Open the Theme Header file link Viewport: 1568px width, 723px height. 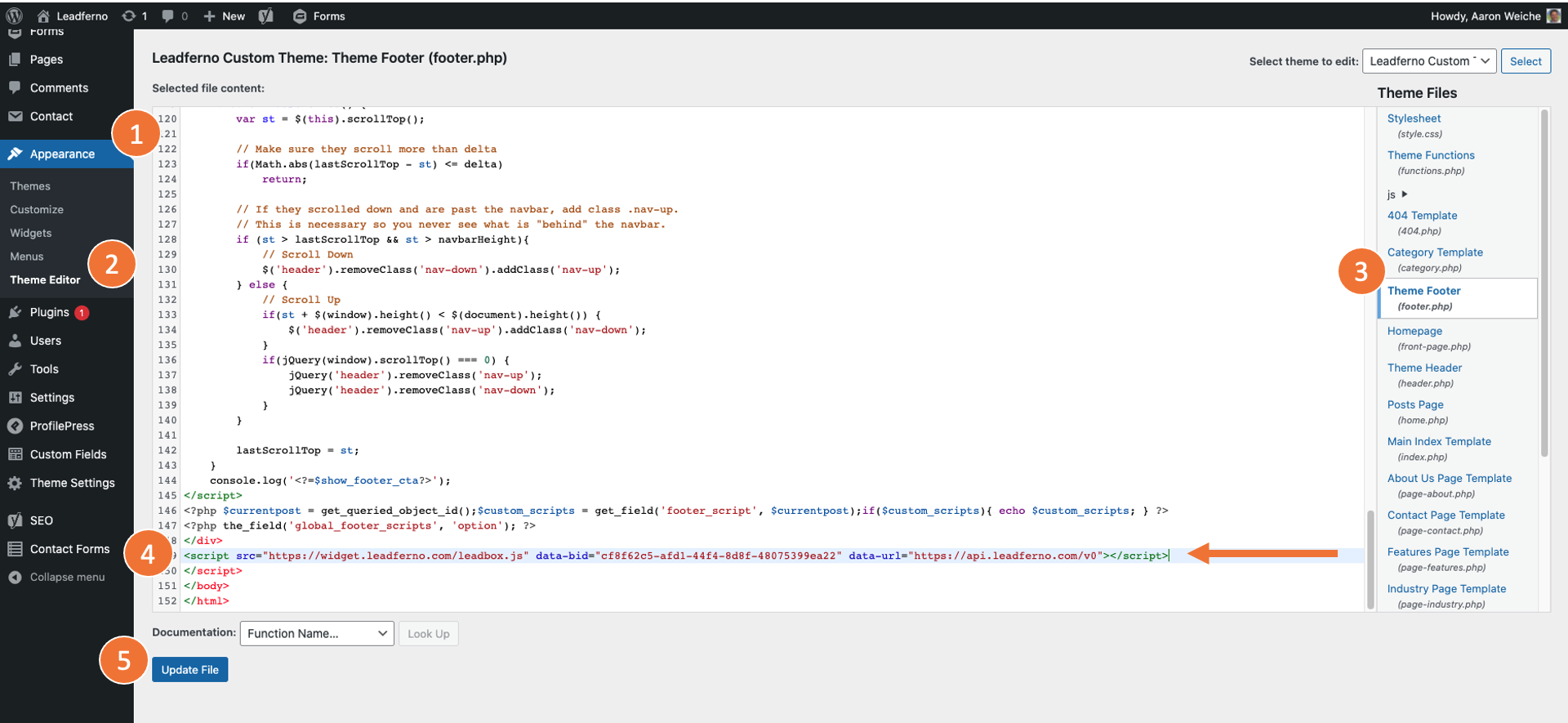pos(1424,368)
